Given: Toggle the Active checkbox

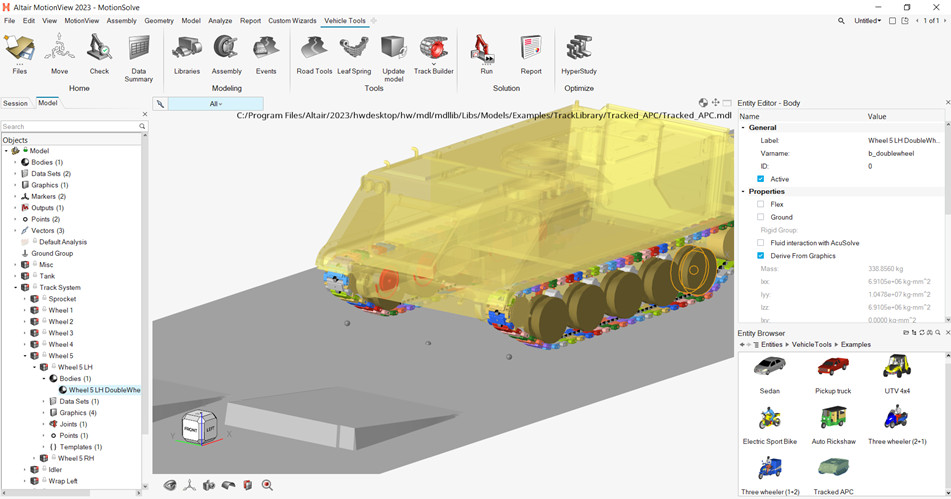Looking at the screenshot, I should pos(761,179).
